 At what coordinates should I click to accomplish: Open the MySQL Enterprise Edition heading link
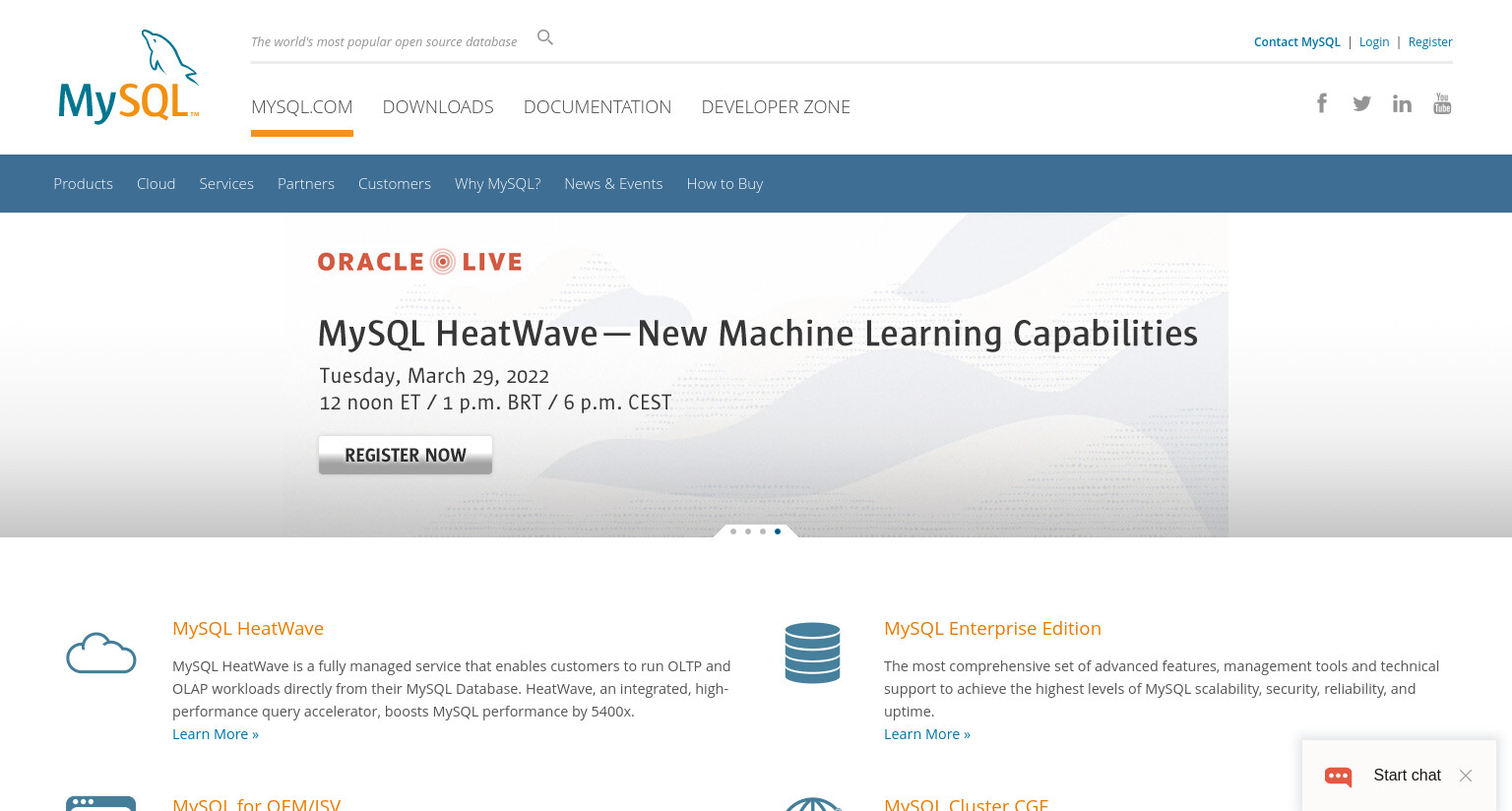992,628
